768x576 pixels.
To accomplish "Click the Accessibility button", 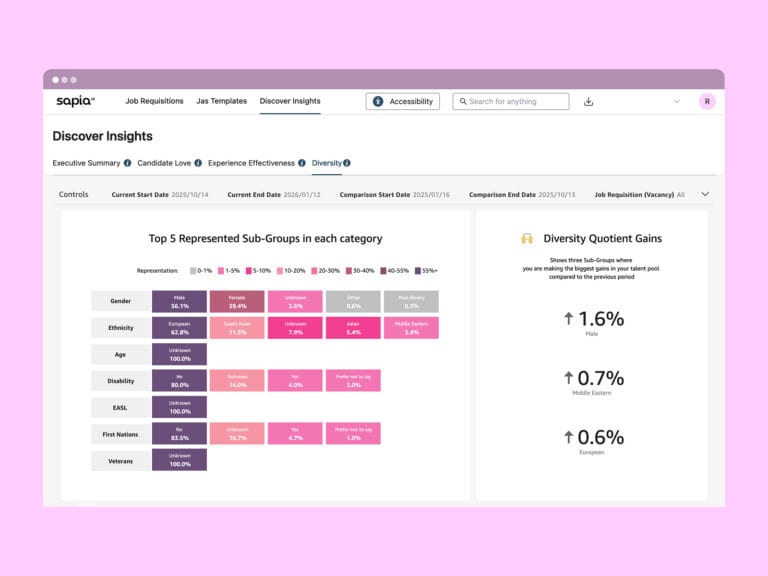I will click(x=403, y=101).
